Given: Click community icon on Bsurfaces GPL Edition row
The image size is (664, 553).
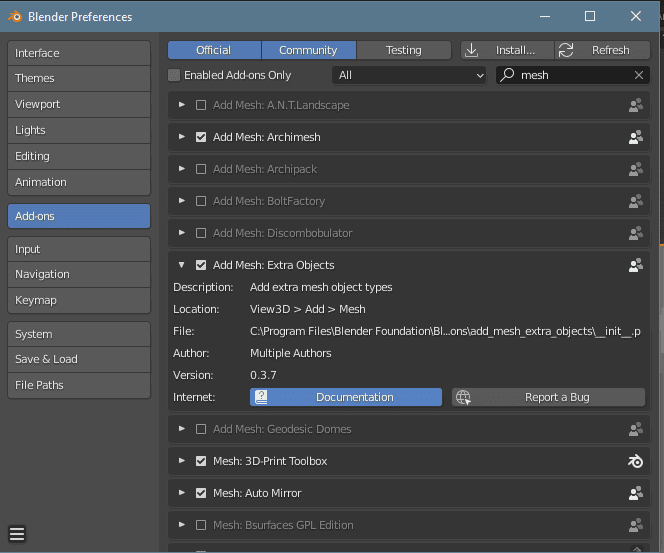Looking at the screenshot, I should coord(635,525).
